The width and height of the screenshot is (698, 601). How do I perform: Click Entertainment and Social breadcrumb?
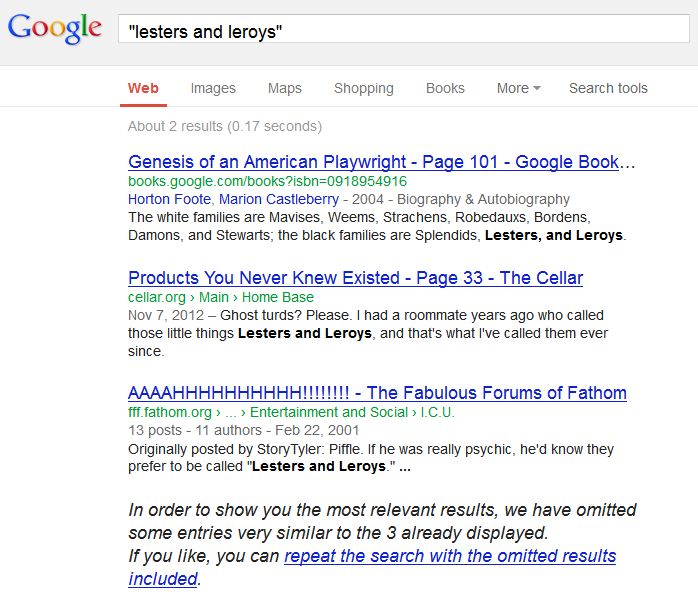(329, 412)
